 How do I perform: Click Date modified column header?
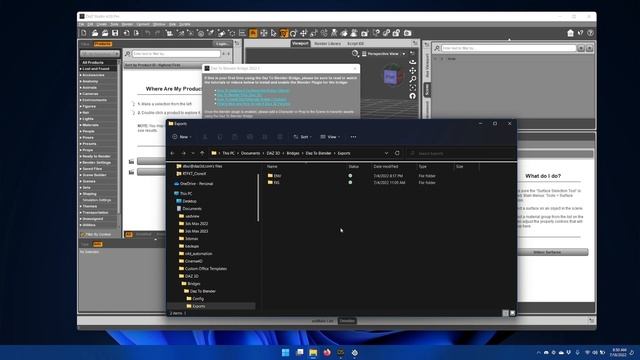[386, 167]
